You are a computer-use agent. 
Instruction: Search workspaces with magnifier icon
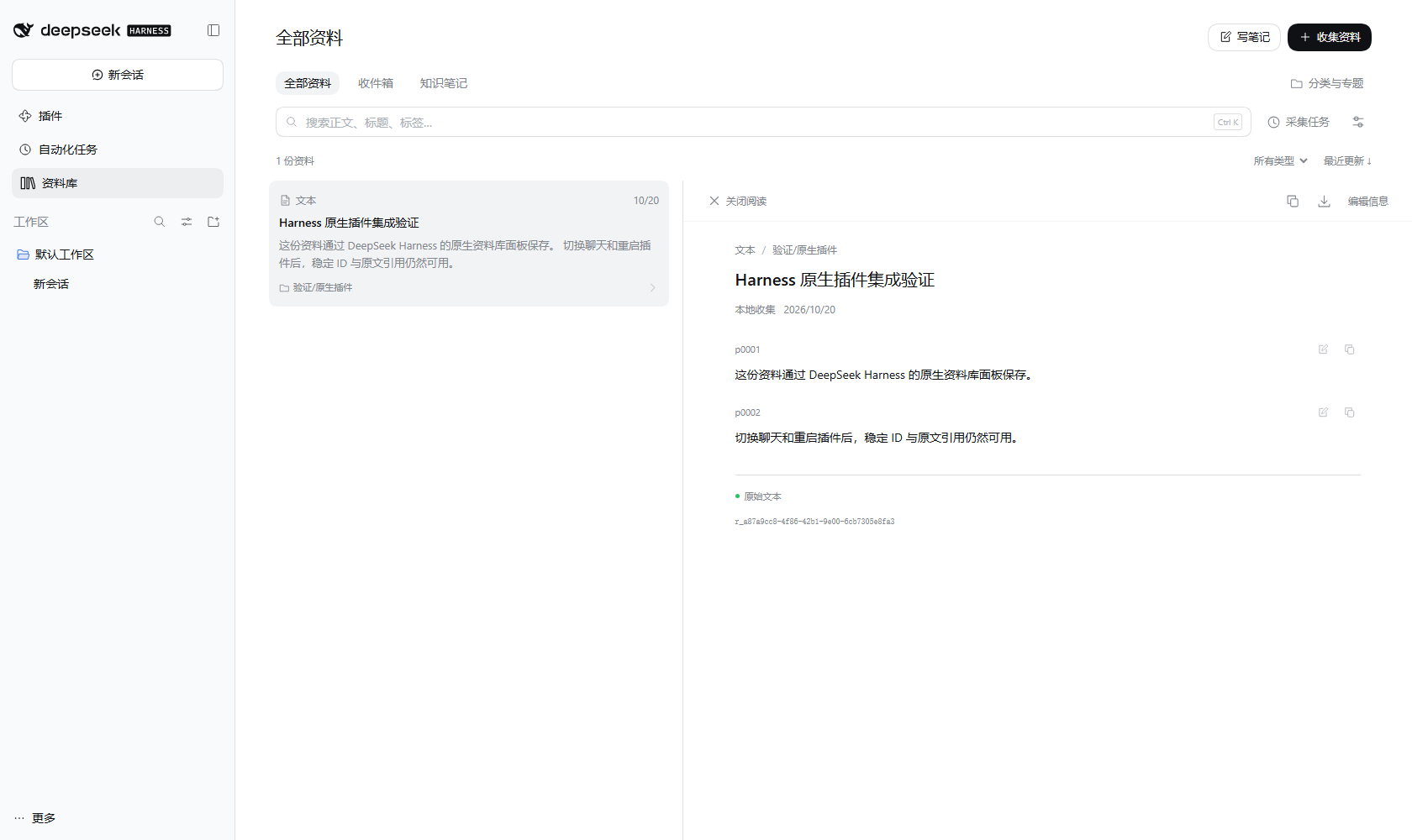point(160,222)
